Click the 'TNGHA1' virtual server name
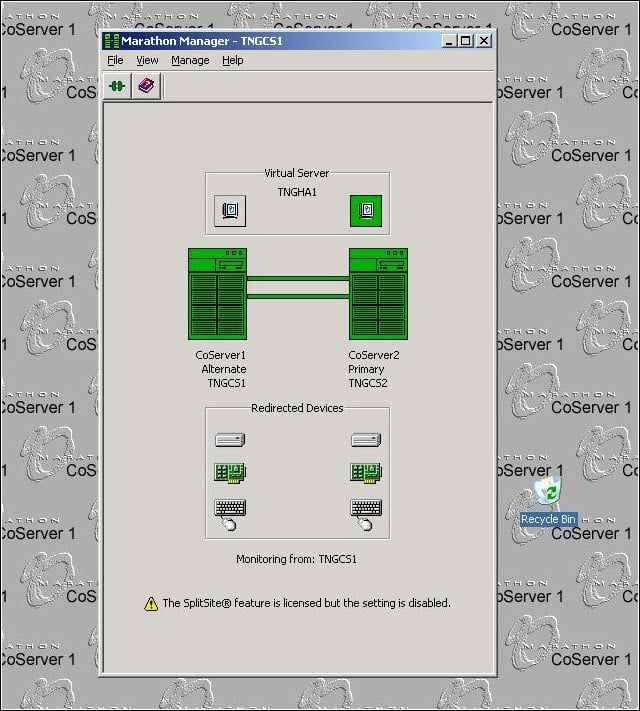This screenshot has height=711, width=640. pos(297,192)
